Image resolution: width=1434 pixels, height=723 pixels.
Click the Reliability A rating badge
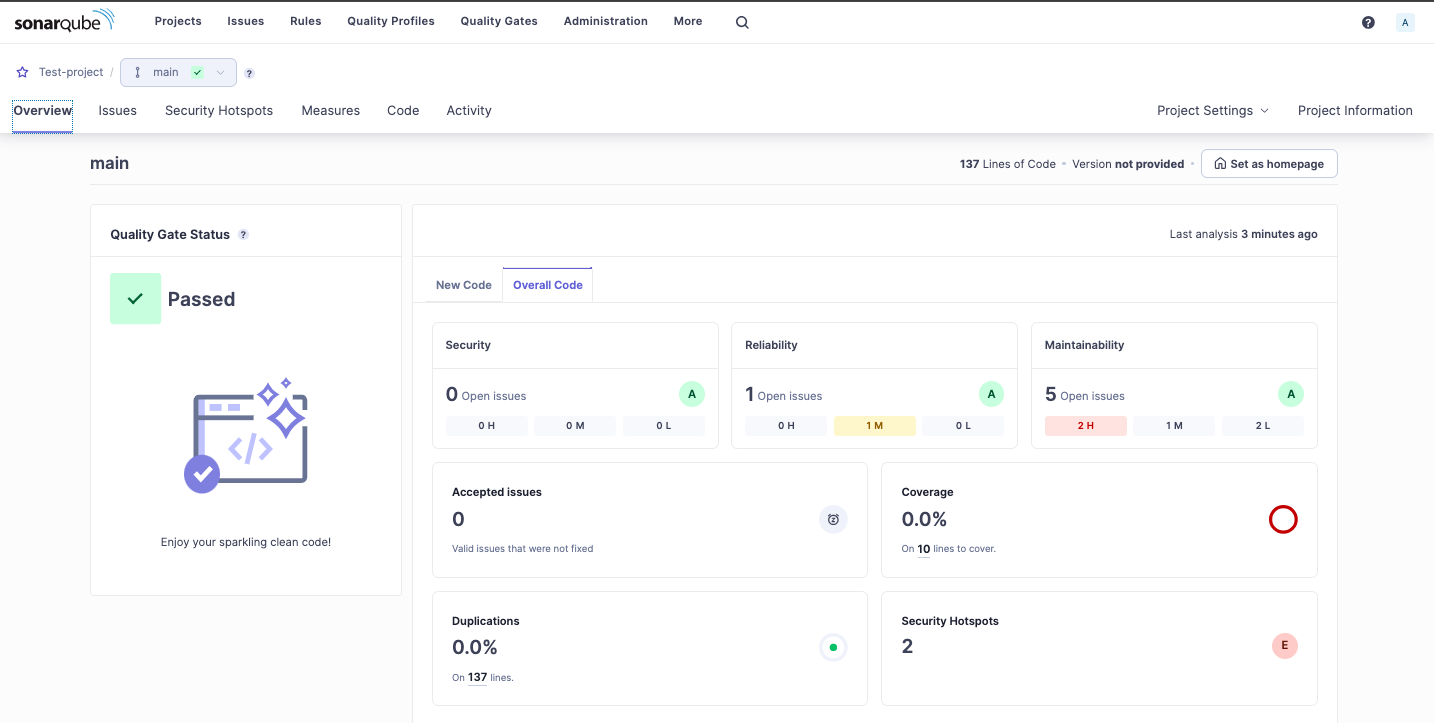click(990, 394)
